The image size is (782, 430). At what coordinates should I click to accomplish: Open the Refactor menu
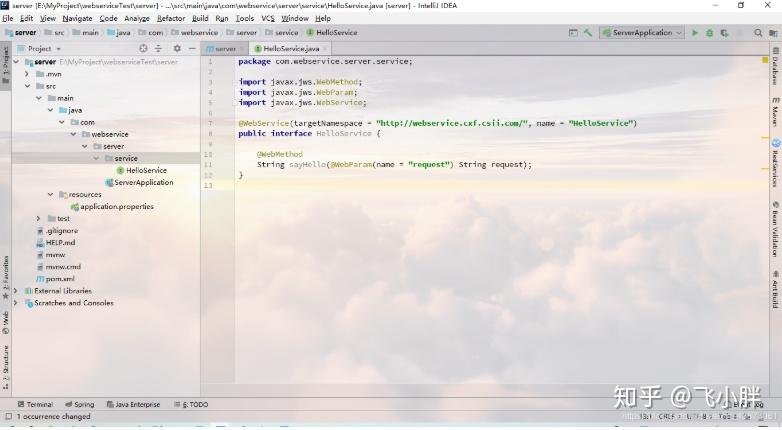click(171, 18)
